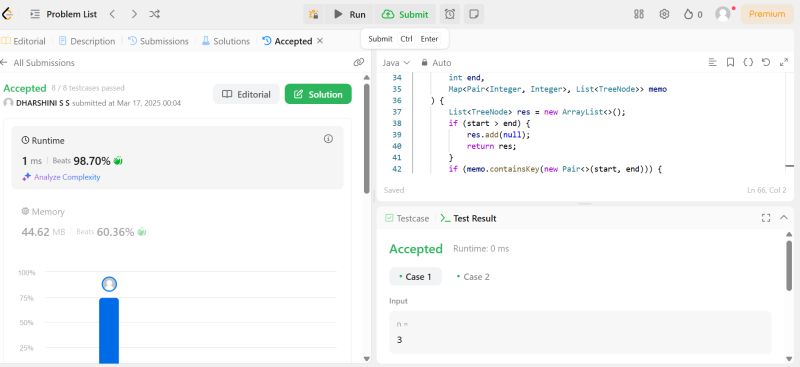
Task: Open the user profile avatar
Action: (x=723, y=14)
